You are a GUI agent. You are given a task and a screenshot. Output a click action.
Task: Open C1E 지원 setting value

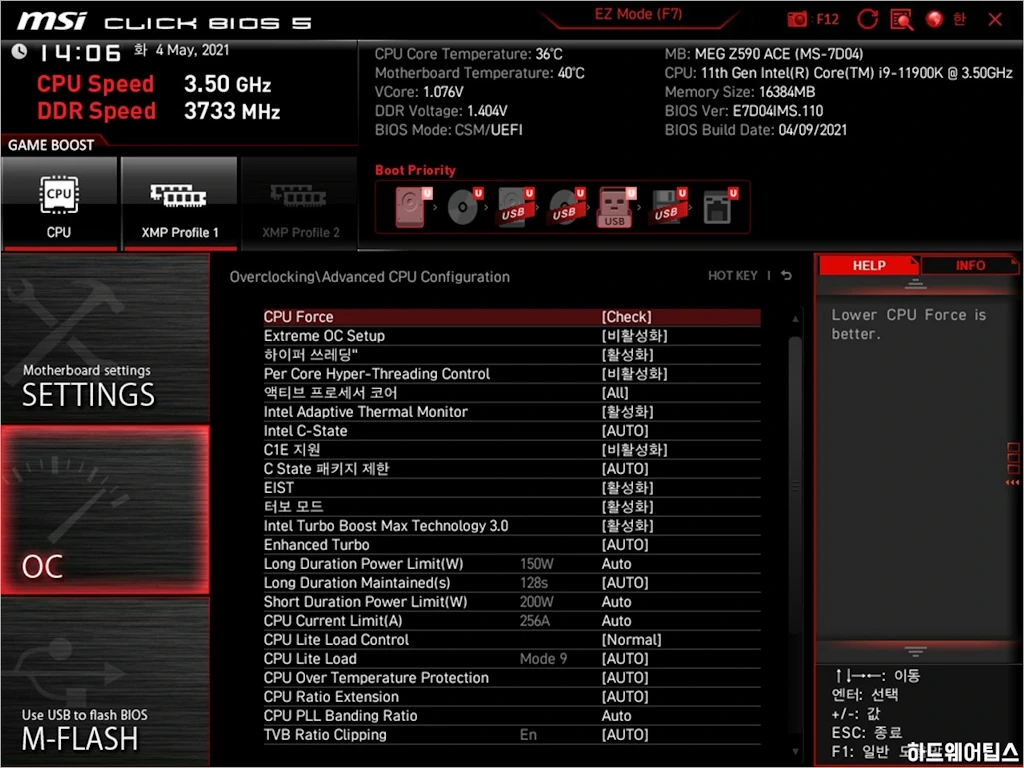634,449
